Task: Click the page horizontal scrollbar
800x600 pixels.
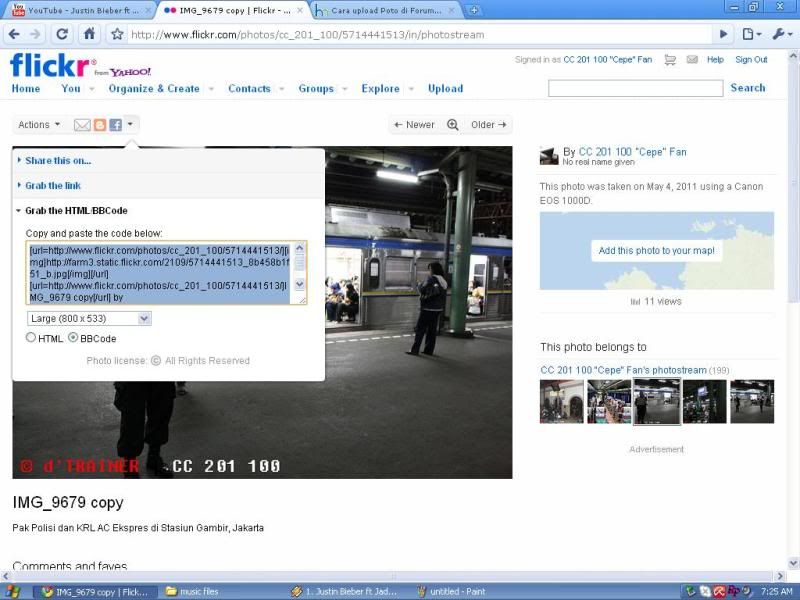Action: click(x=393, y=576)
